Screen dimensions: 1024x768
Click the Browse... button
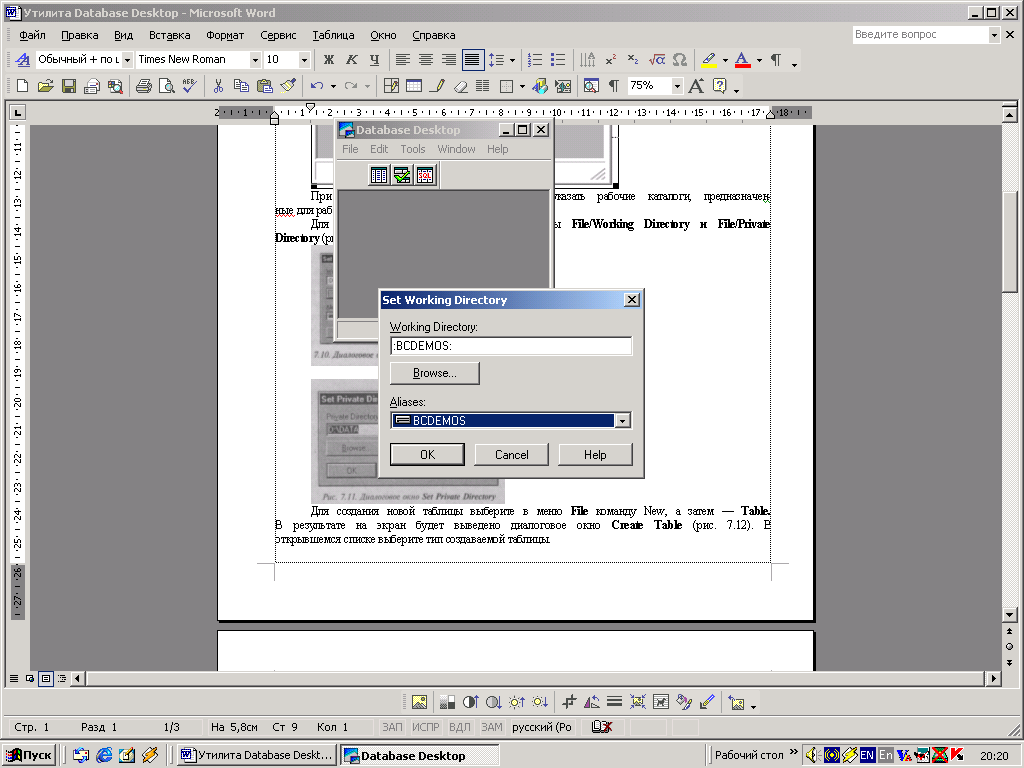coord(434,373)
